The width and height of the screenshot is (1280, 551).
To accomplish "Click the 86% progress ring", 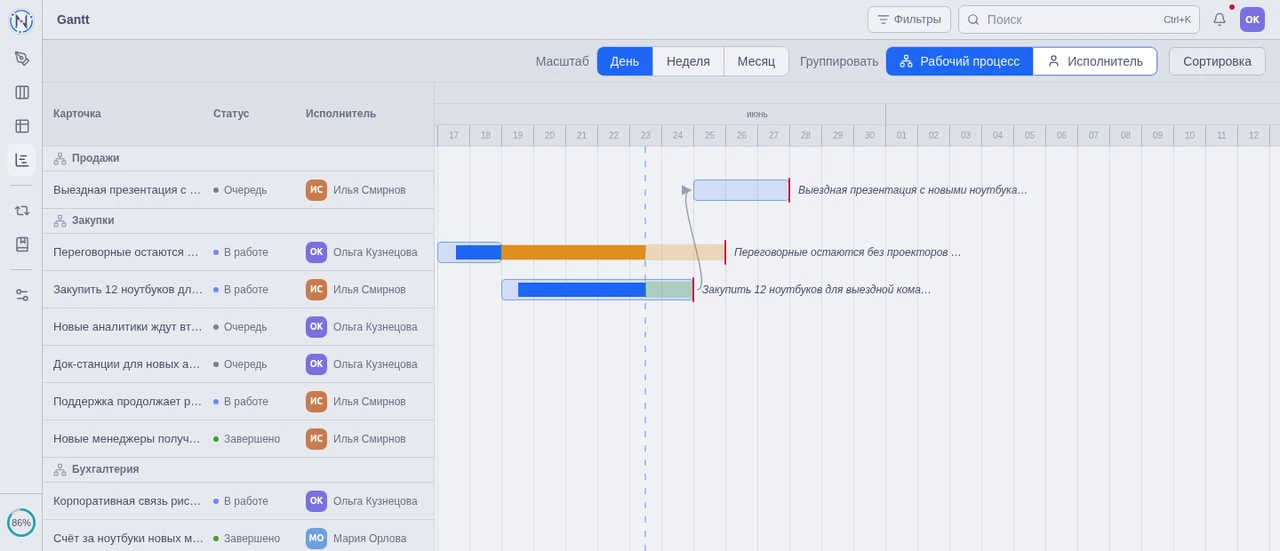I will click(x=21, y=523).
